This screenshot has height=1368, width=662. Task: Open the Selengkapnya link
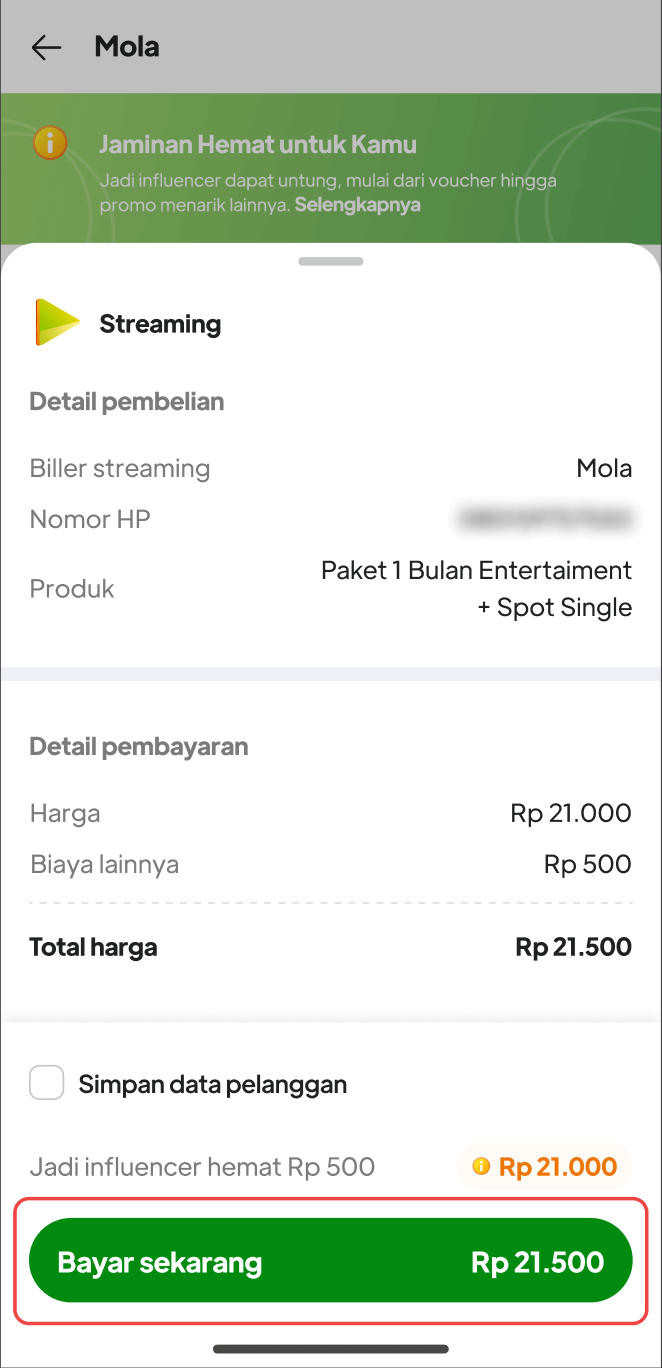[x=357, y=205]
